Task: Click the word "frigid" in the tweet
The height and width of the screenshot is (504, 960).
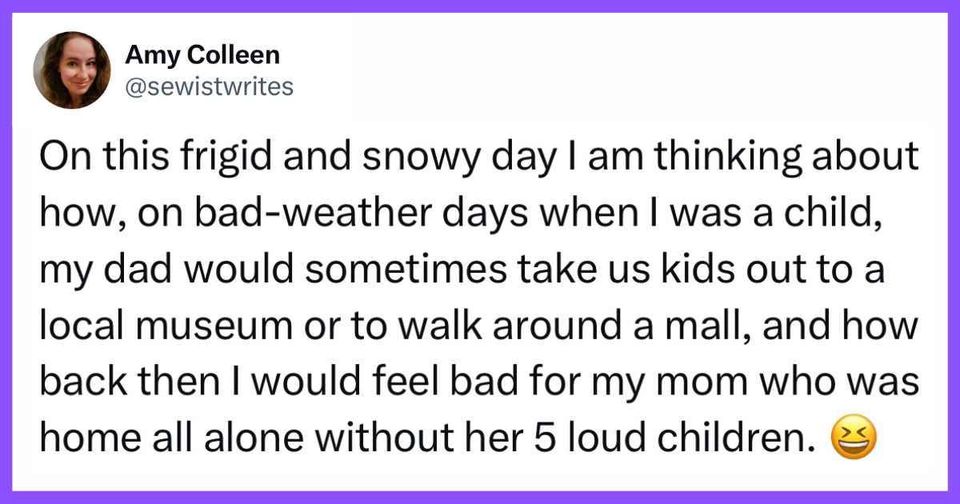Action: [225, 157]
